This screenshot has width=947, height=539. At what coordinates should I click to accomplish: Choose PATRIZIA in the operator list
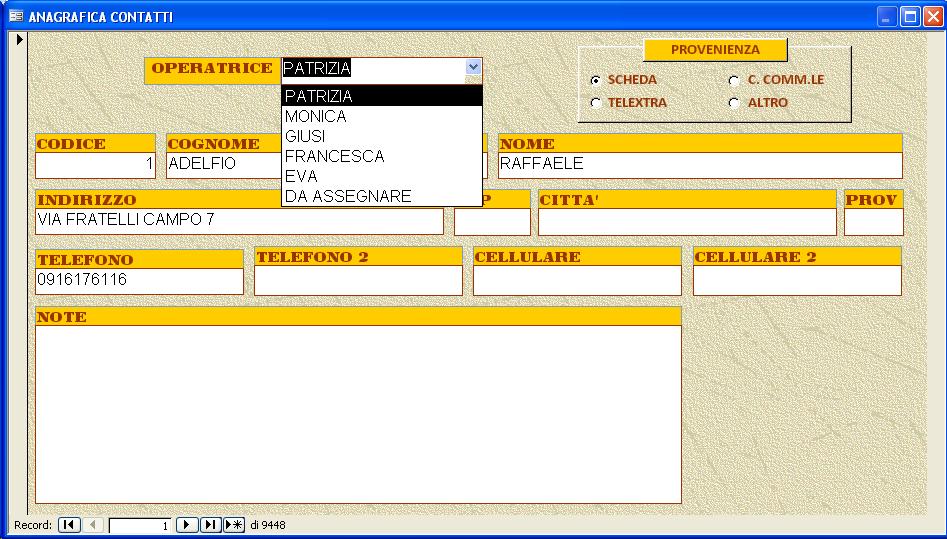pyautogui.click(x=382, y=96)
